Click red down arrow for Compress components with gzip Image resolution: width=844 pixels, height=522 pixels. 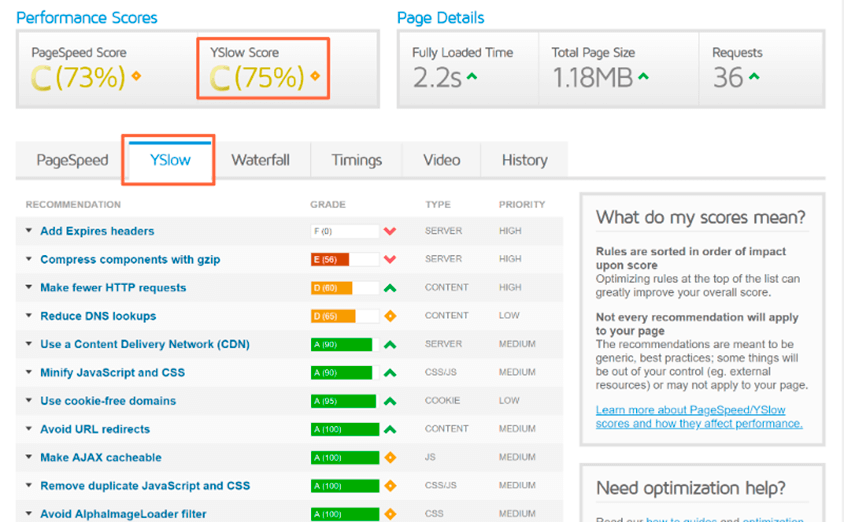coord(390,259)
